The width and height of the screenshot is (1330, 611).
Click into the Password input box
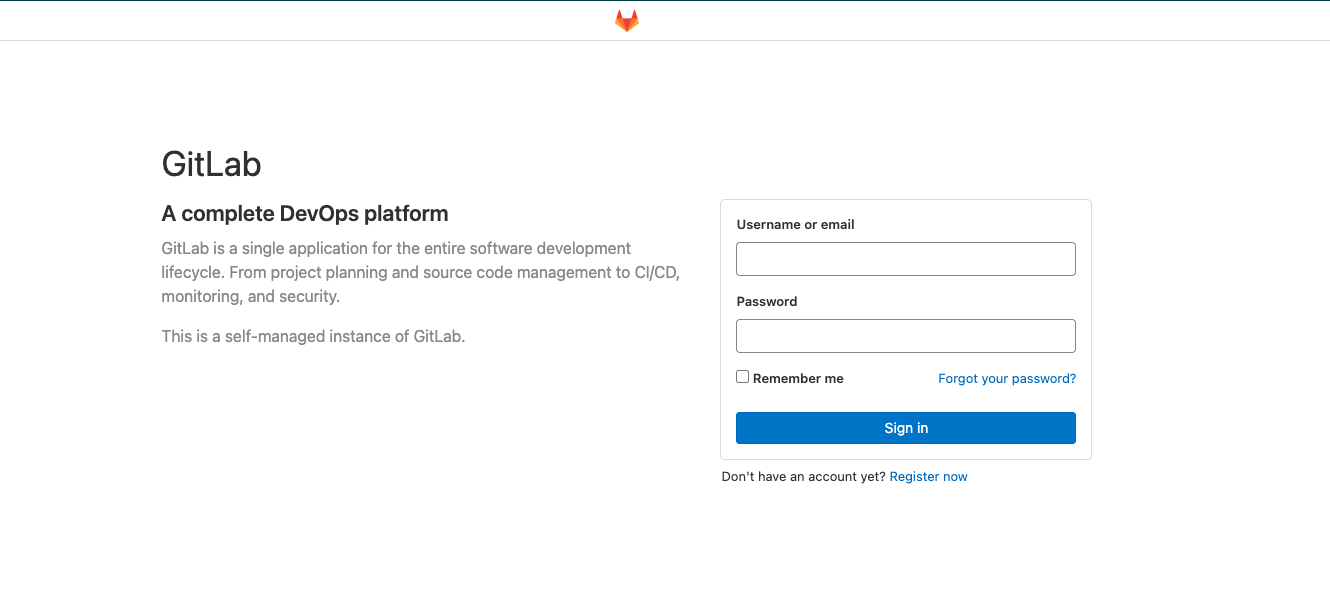tap(905, 336)
